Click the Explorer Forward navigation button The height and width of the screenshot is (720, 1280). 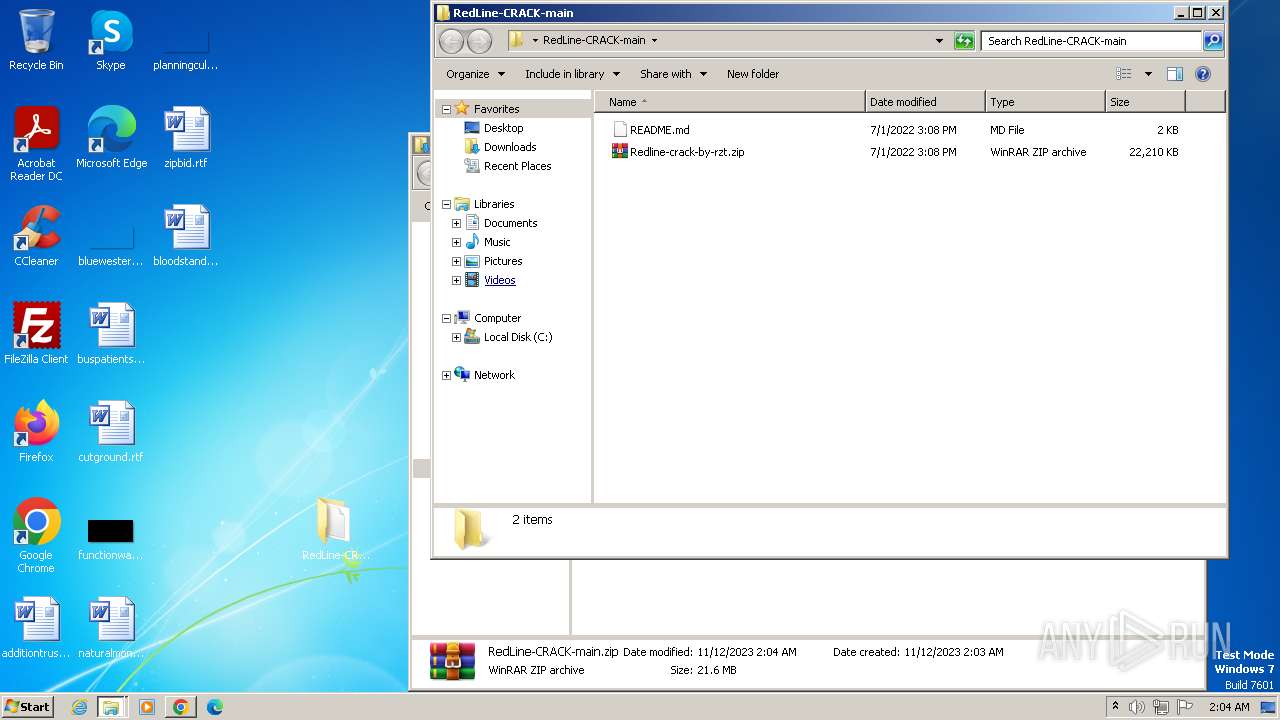coord(480,41)
